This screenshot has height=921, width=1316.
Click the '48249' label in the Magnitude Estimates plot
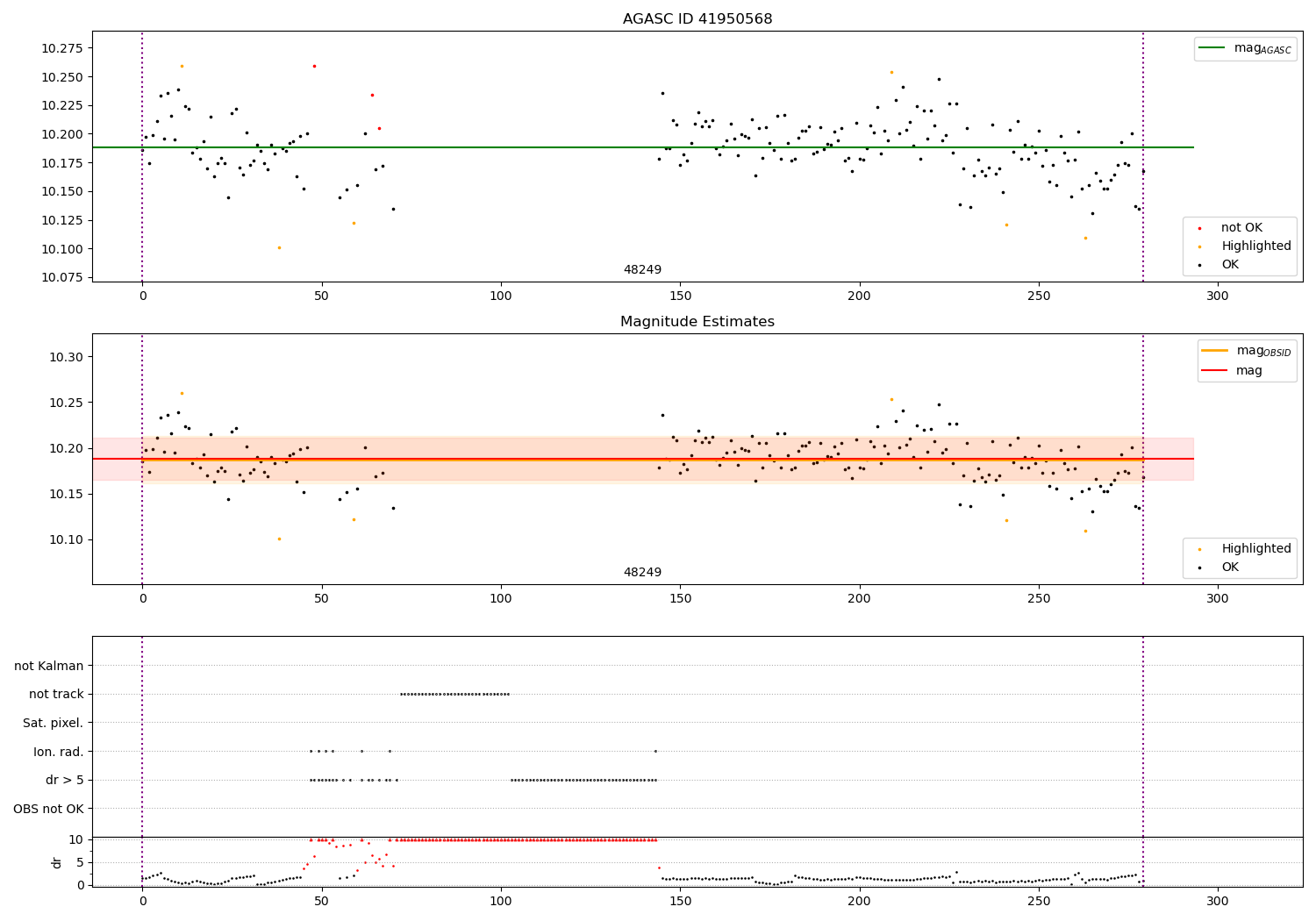[x=642, y=573]
